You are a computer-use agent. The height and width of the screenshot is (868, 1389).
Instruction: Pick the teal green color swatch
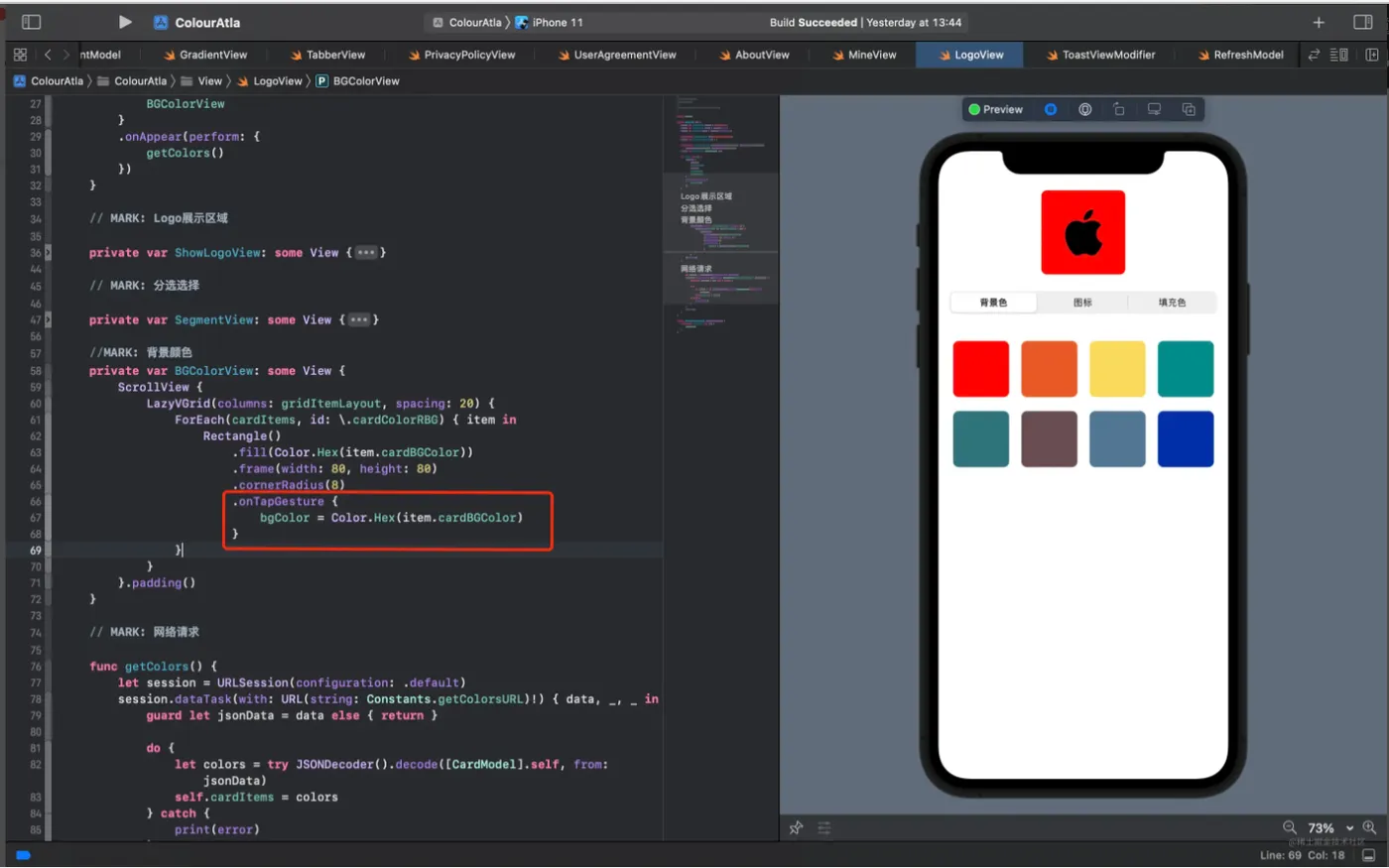(1186, 369)
